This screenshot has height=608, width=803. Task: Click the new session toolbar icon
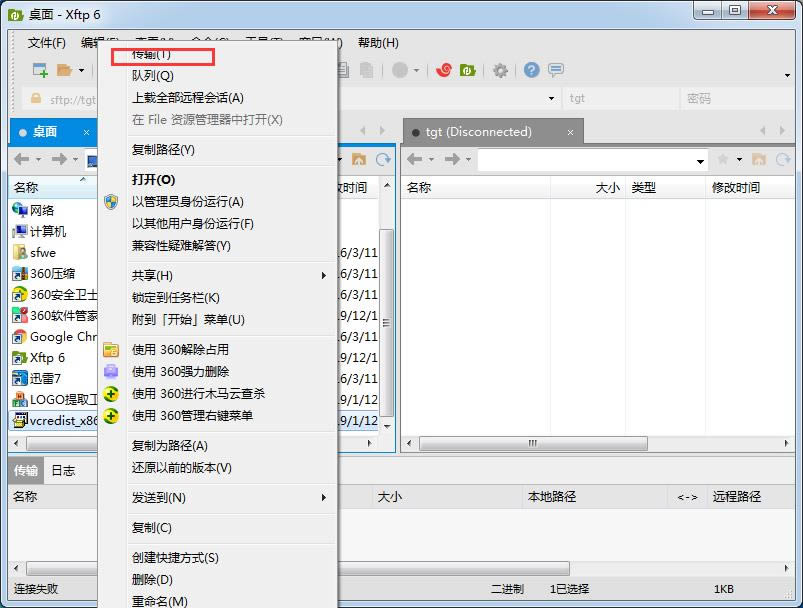tap(40, 70)
